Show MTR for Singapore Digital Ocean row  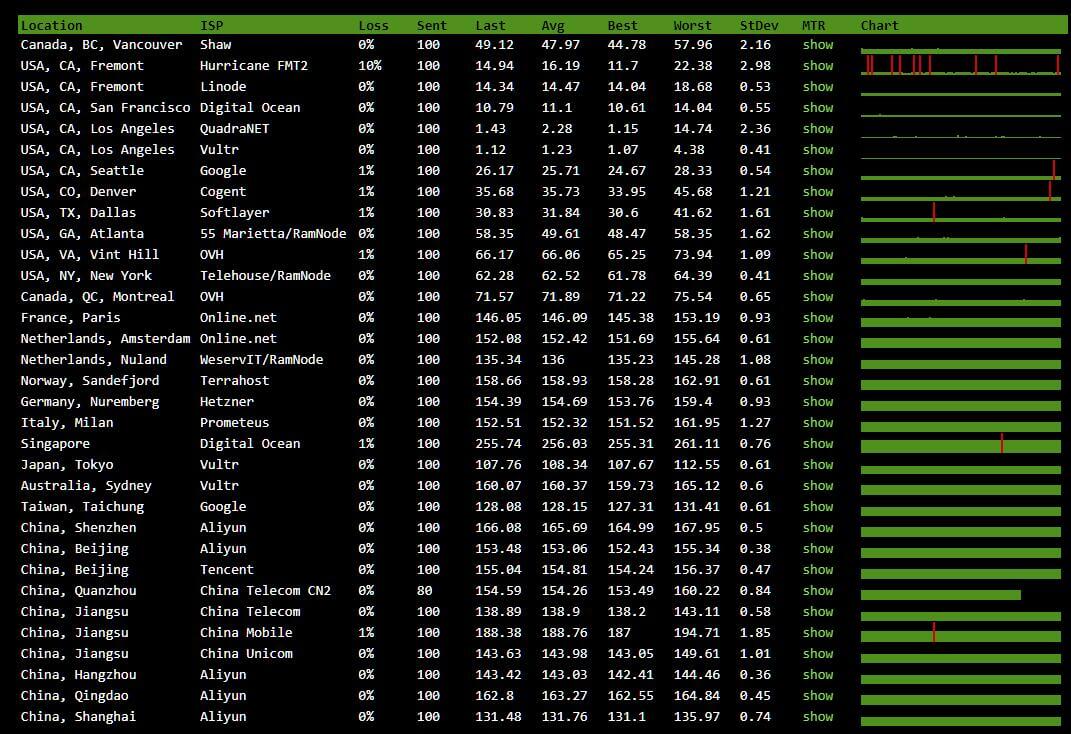coord(818,444)
